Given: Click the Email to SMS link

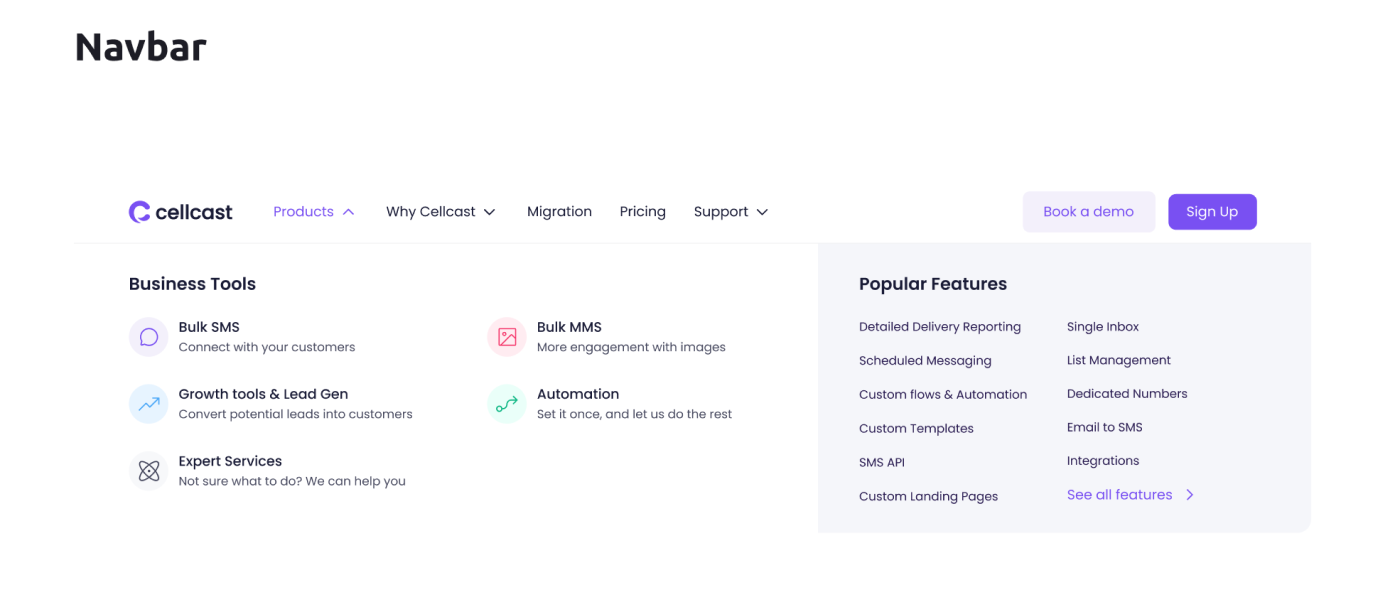Looking at the screenshot, I should click(1104, 427).
